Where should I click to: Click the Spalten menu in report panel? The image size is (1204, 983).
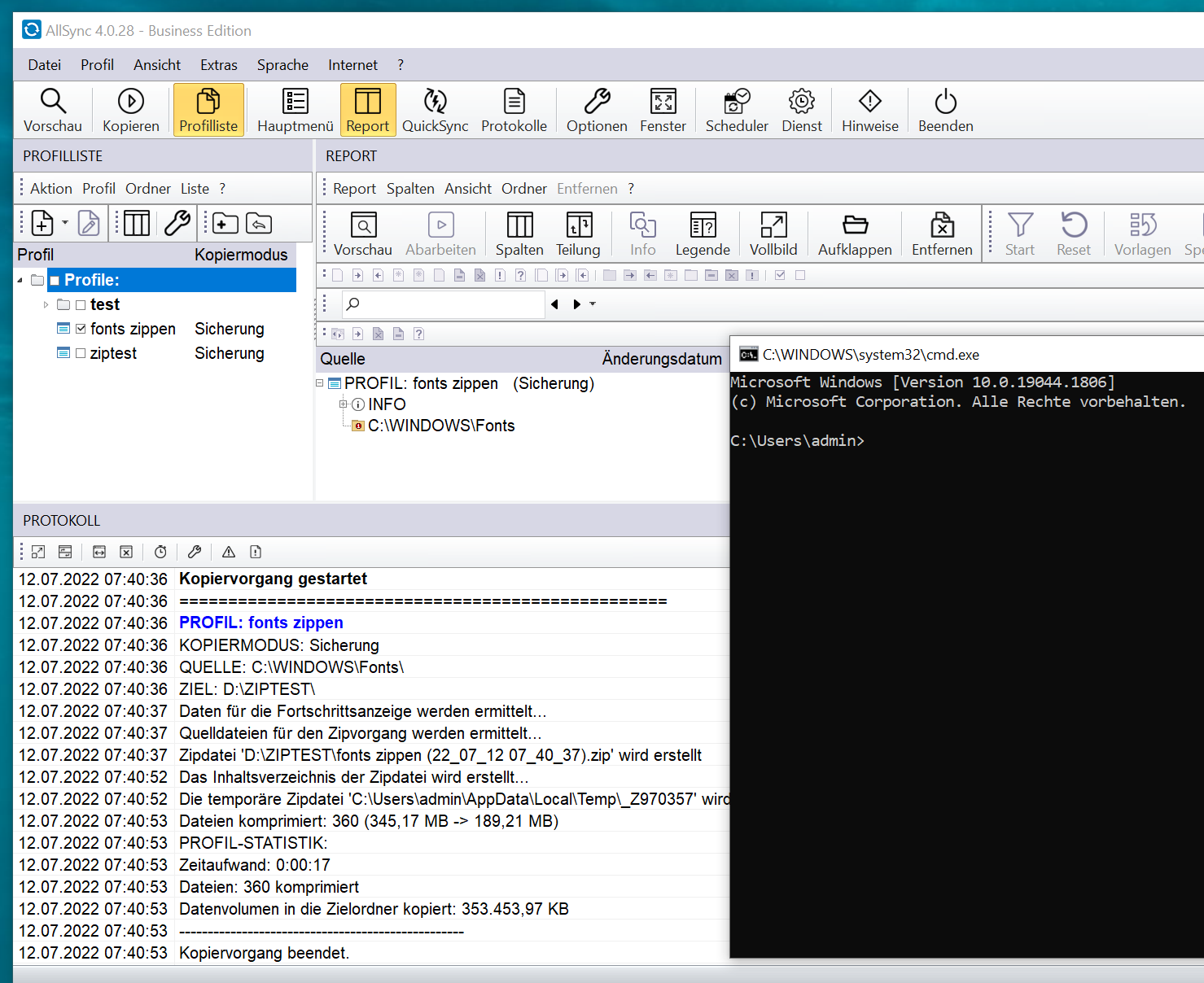(409, 189)
